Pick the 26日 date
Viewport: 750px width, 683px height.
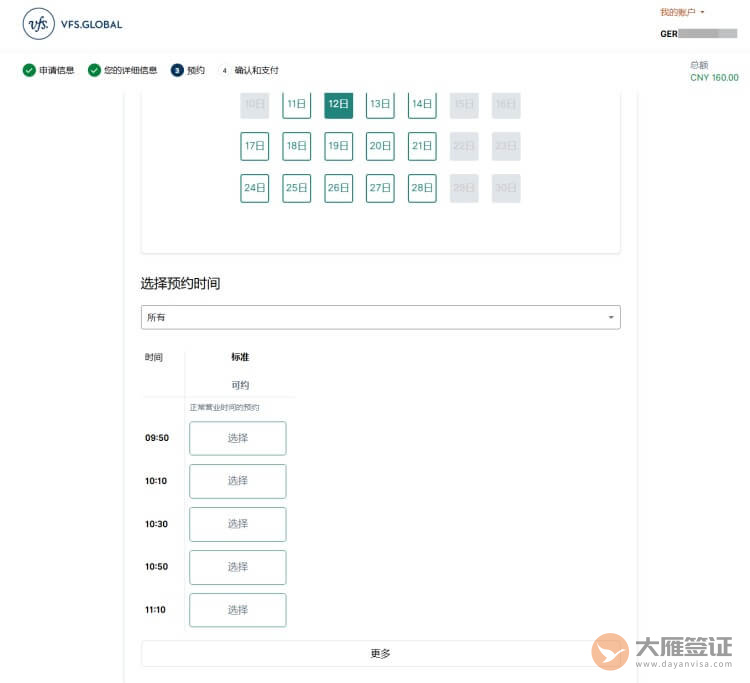click(x=339, y=188)
